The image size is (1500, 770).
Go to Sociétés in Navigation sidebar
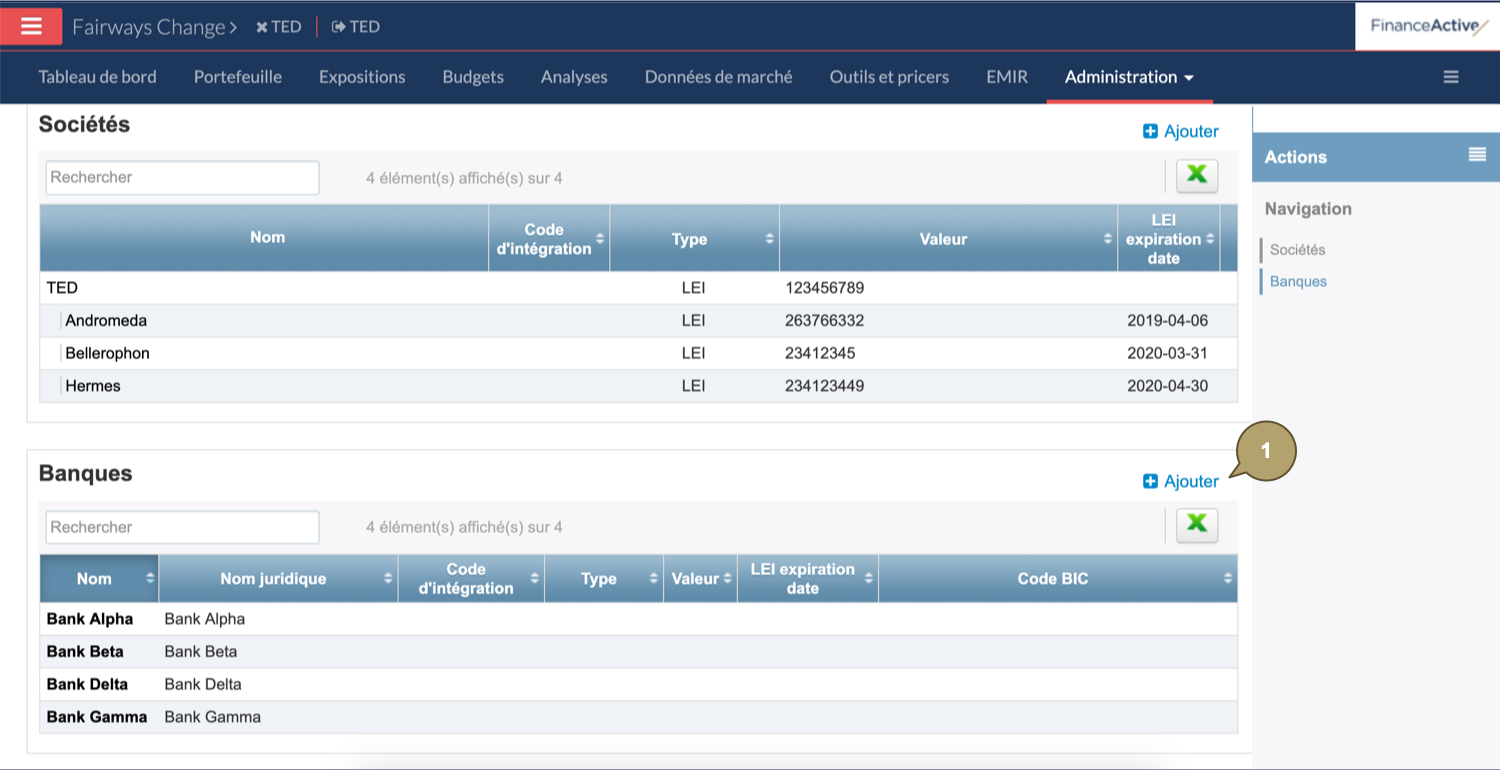point(1297,249)
